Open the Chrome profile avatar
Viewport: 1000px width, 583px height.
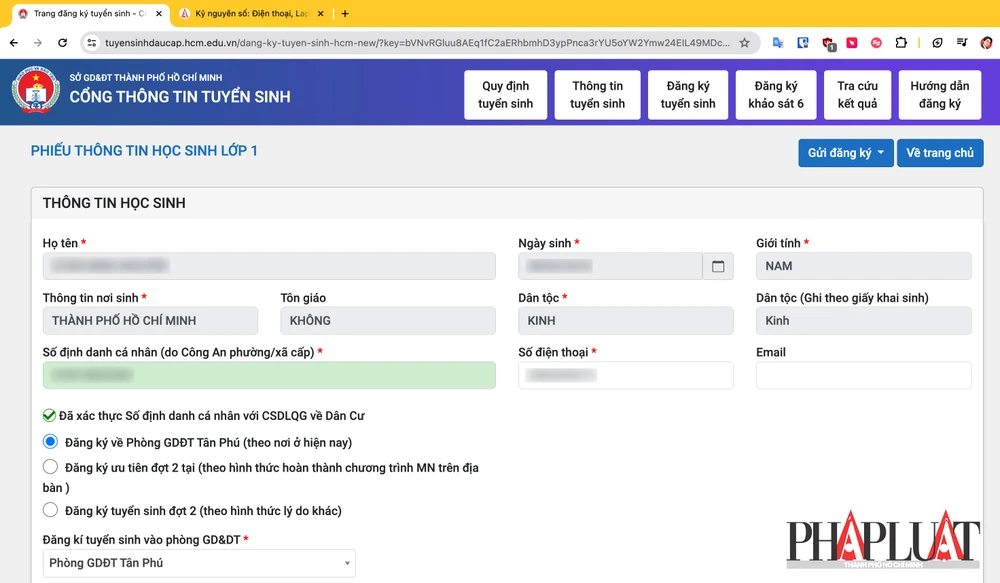[x=986, y=43]
